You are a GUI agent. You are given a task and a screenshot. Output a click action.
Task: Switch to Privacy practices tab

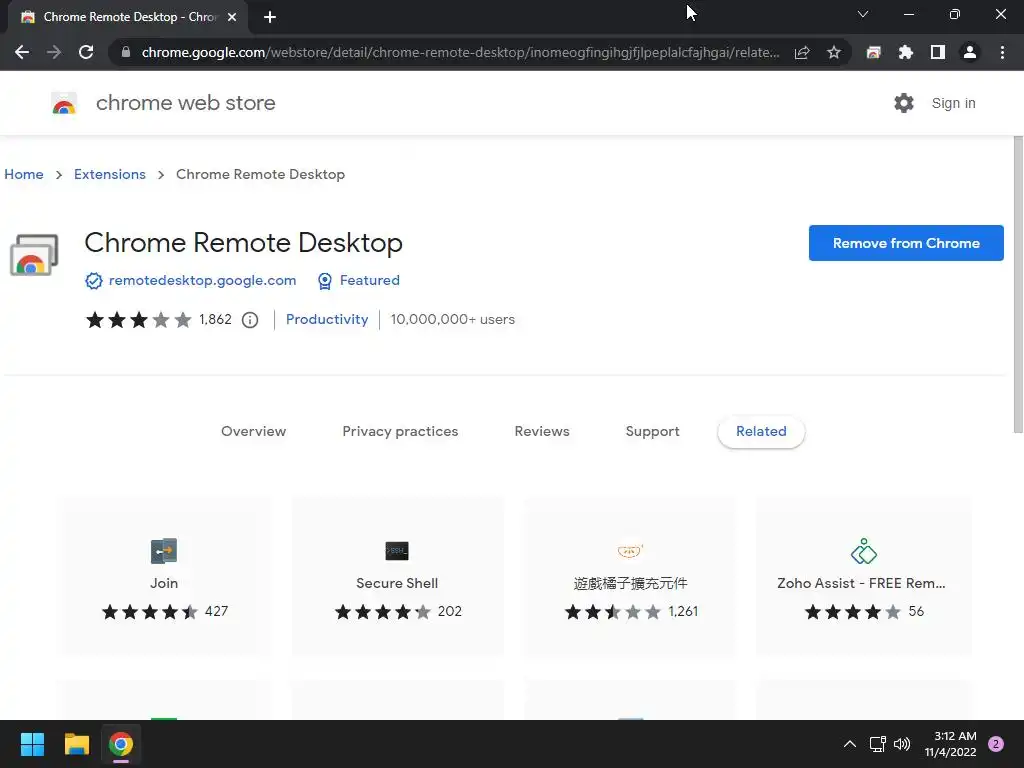point(400,432)
